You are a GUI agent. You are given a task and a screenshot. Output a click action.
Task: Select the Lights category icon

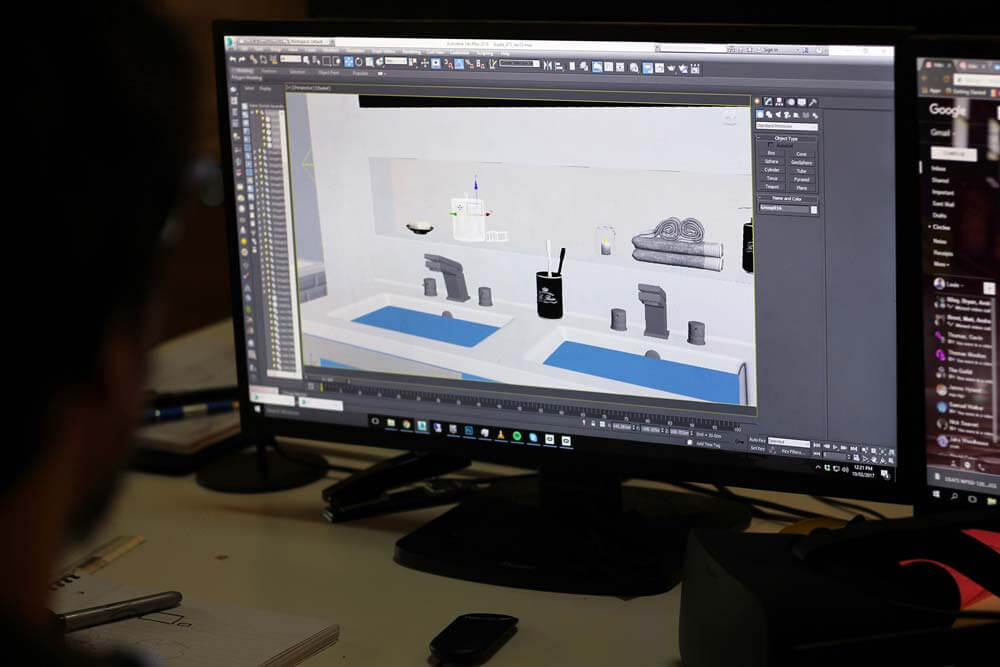tap(778, 115)
